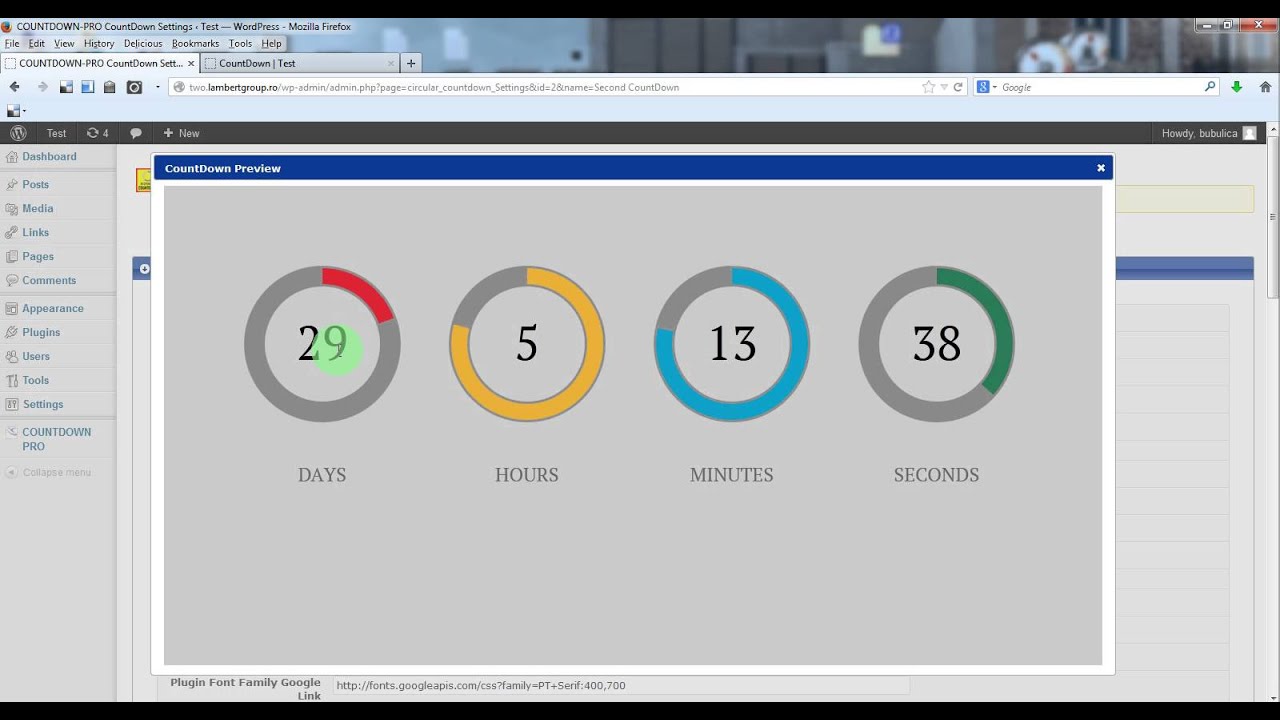Click the New item in admin bar
The height and width of the screenshot is (720, 1280).
[x=181, y=133]
